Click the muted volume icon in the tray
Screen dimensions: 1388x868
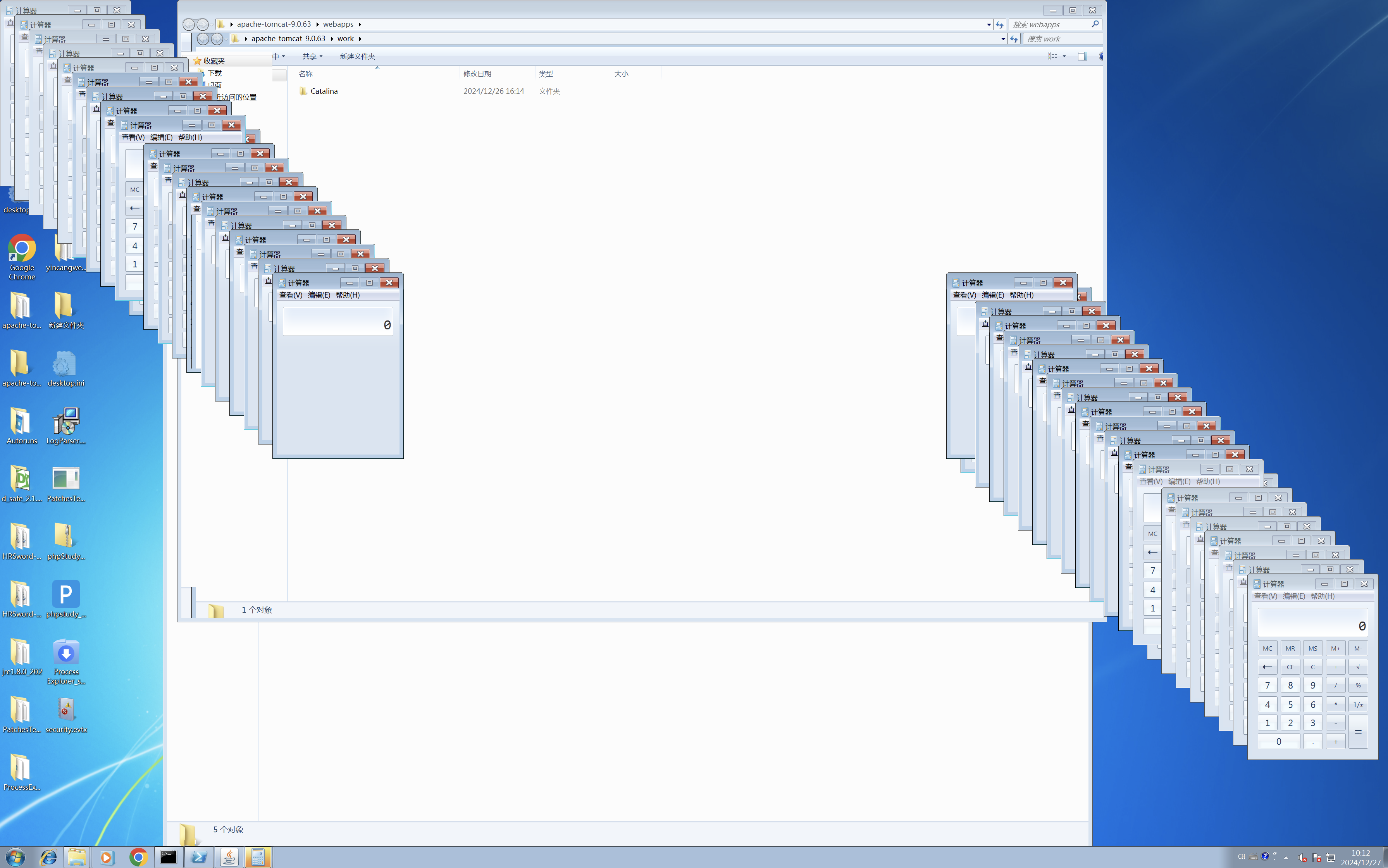tap(1302, 858)
